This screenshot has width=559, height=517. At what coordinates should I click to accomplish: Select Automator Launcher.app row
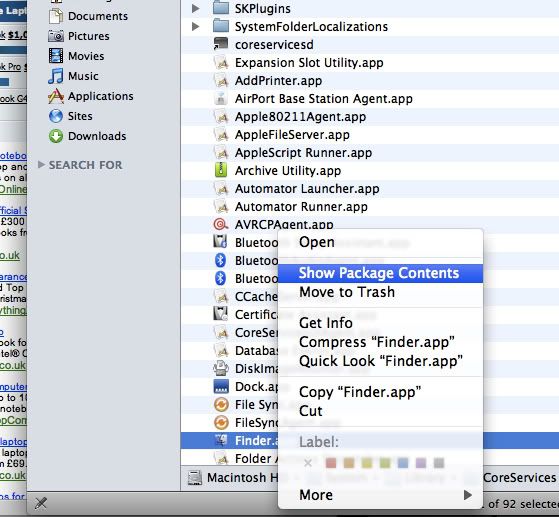pos(370,189)
